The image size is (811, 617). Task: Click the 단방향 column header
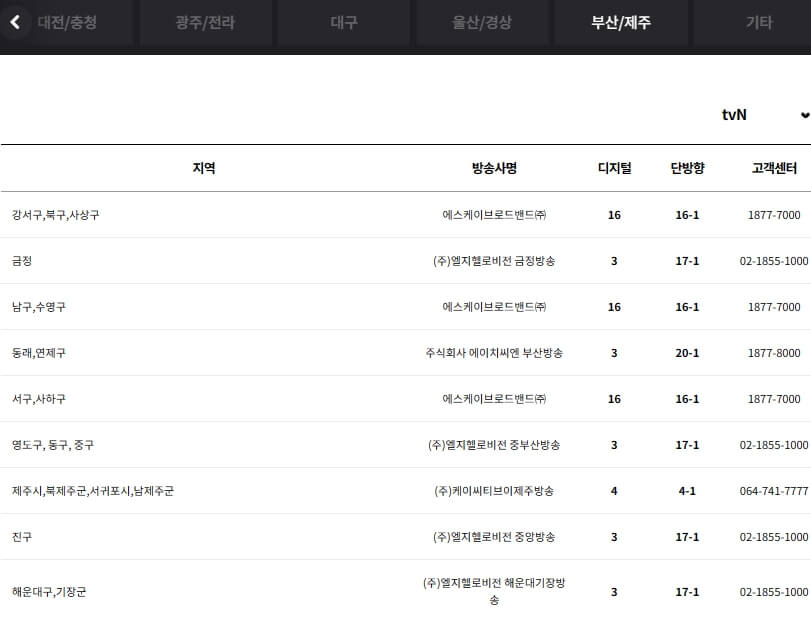coord(687,168)
